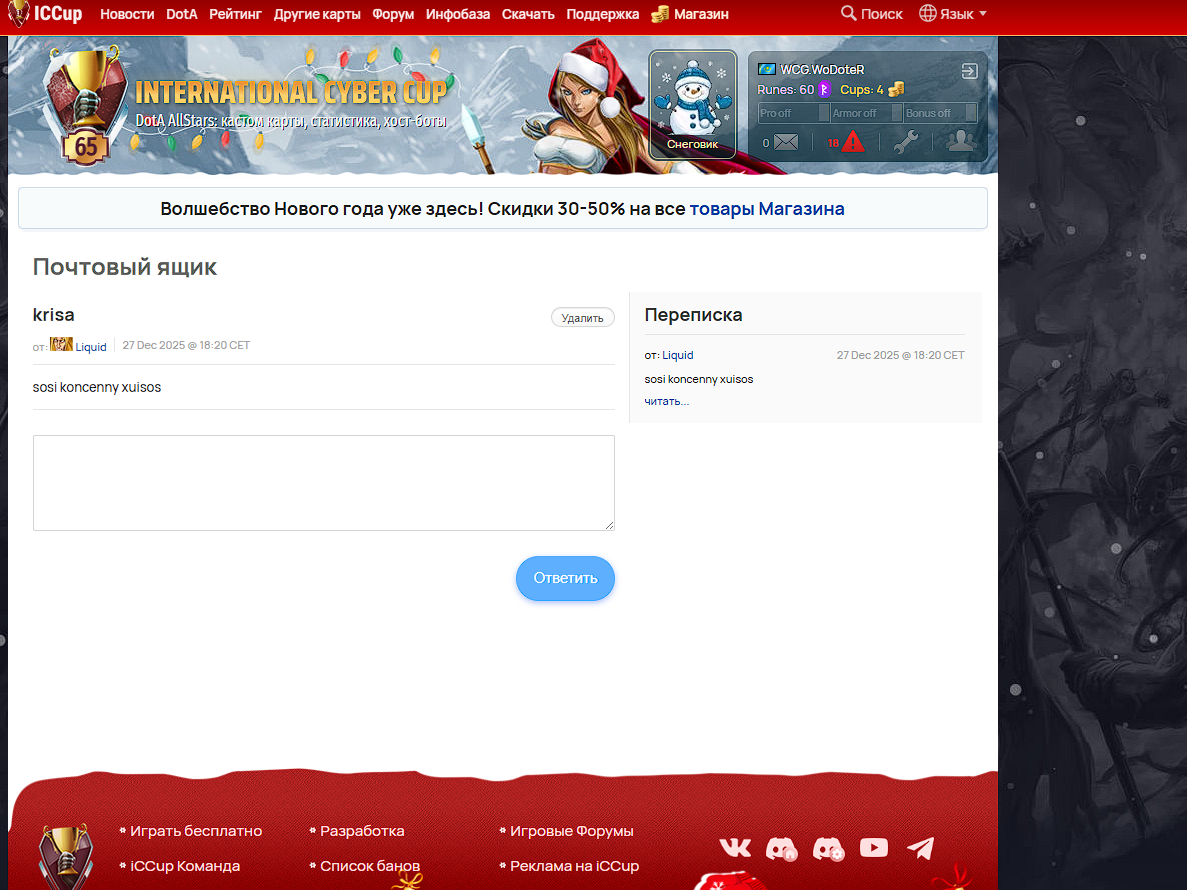1187x890 pixels.
Task: Open iCCup Команда footer link
Action: (x=185, y=866)
